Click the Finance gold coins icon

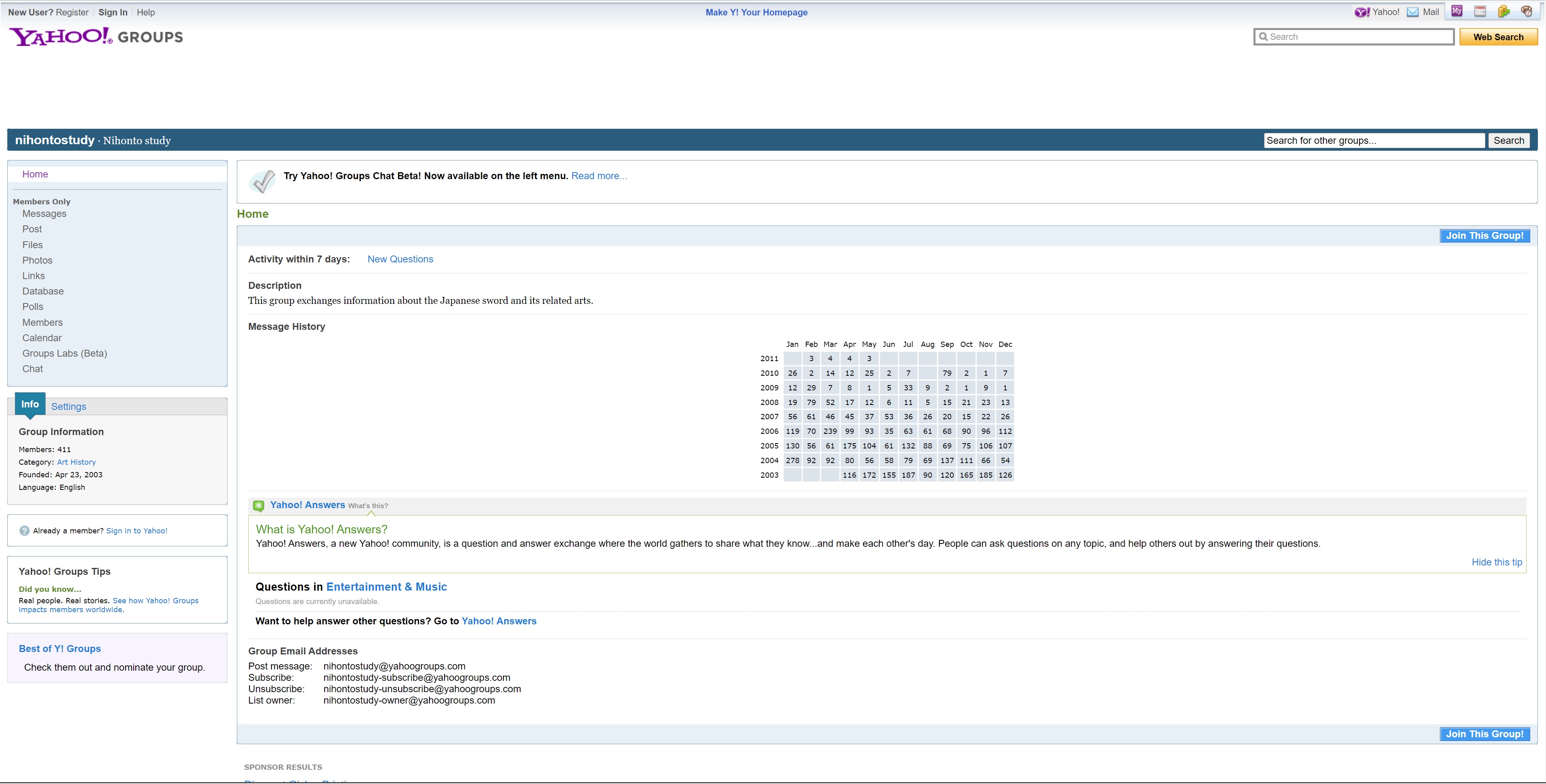pyautogui.click(x=1503, y=11)
